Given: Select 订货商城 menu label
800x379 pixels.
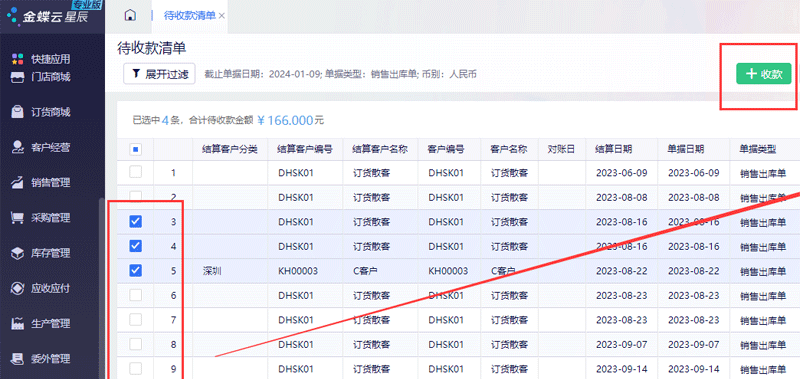Looking at the screenshot, I should pos(51,112).
